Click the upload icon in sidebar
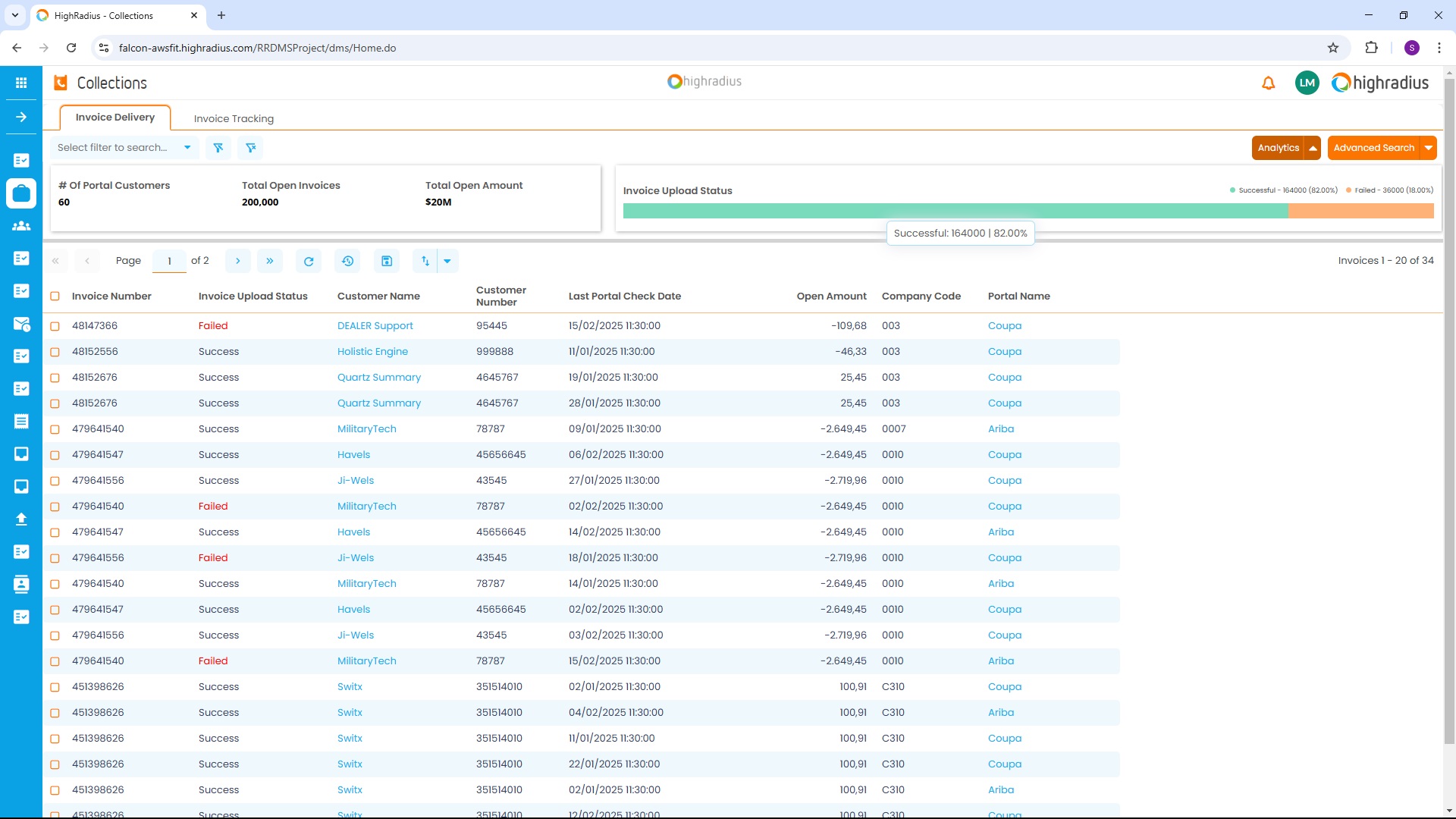The height and width of the screenshot is (819, 1456). pos(21,519)
